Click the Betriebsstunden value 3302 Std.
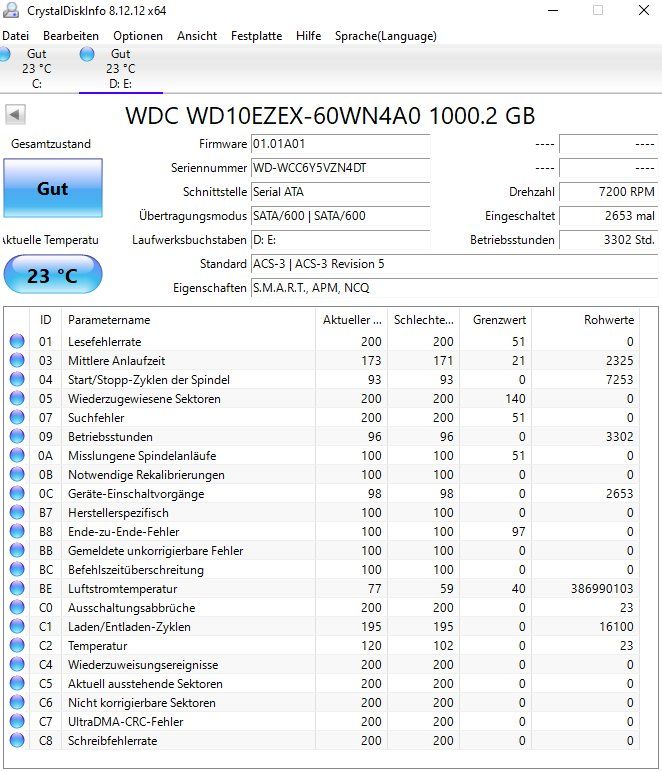 (x=608, y=240)
